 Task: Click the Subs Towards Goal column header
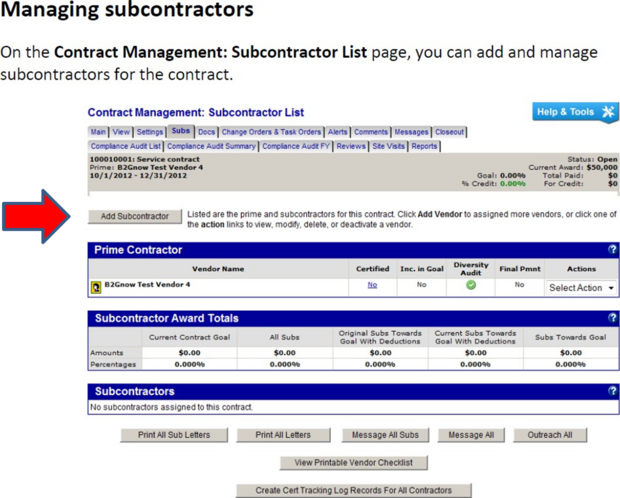[571, 337]
